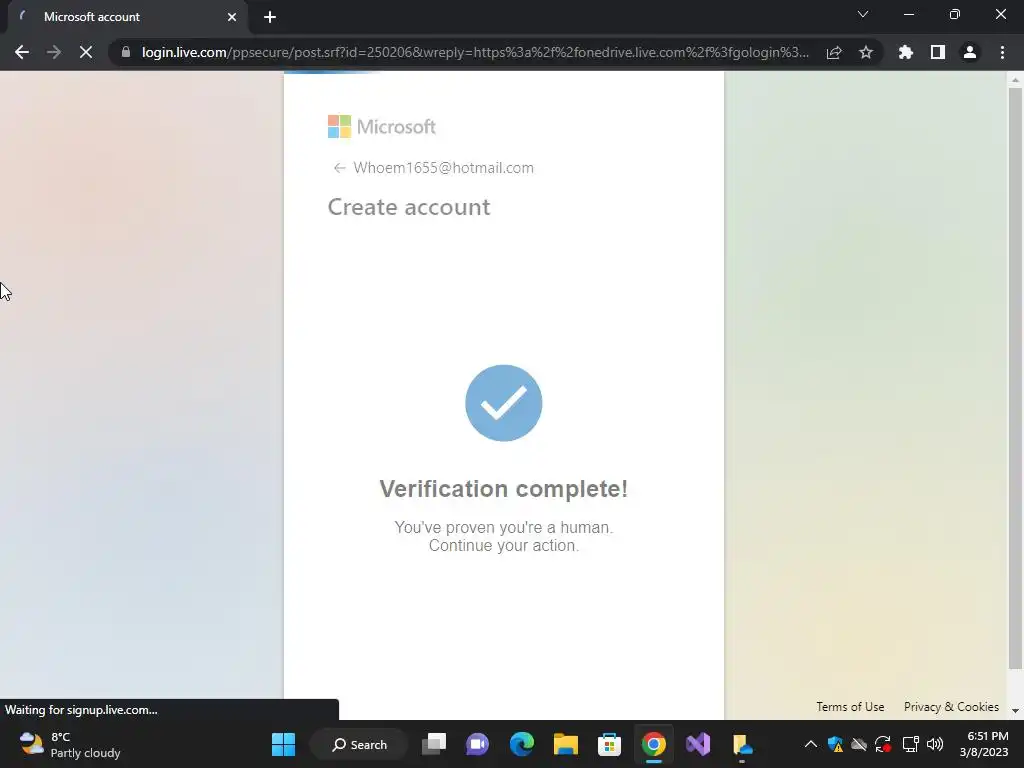
Task: Open a new browser tab
Action: pos(270,17)
